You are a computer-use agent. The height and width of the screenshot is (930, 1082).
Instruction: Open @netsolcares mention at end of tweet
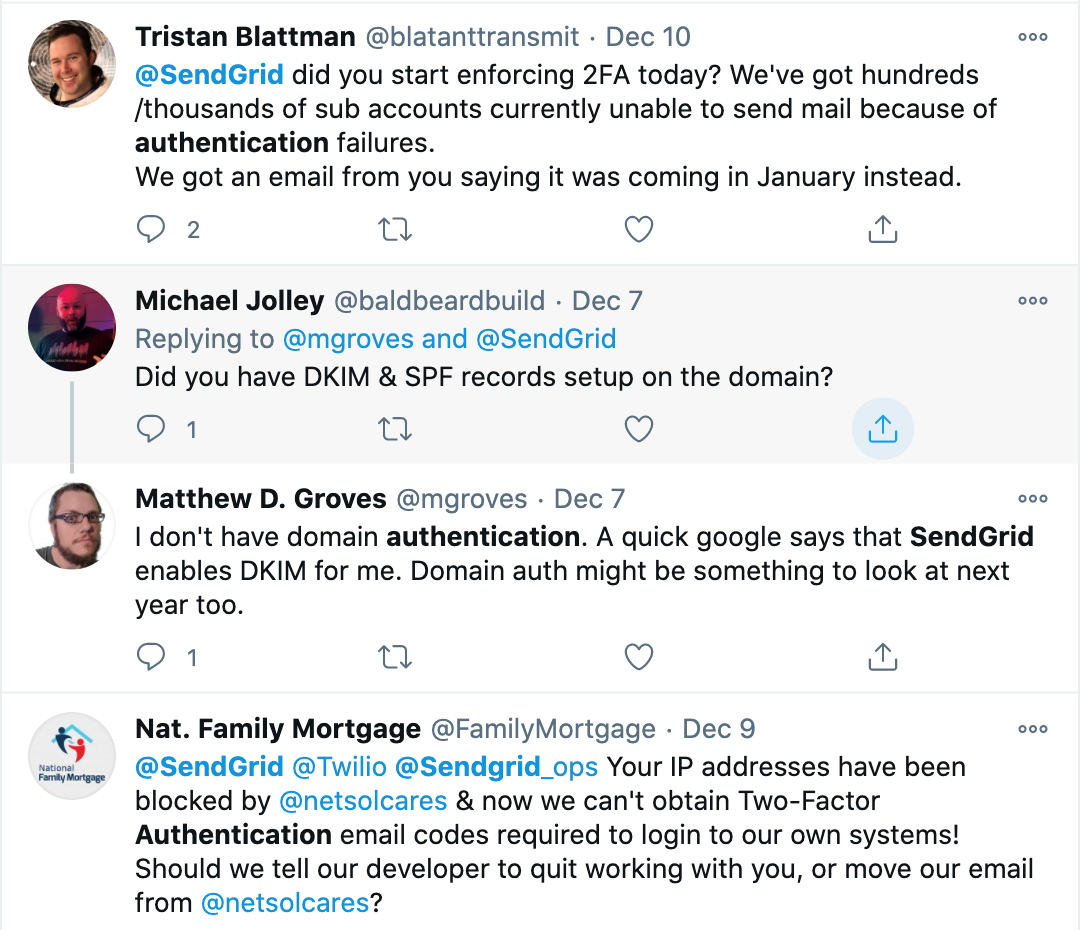click(285, 903)
